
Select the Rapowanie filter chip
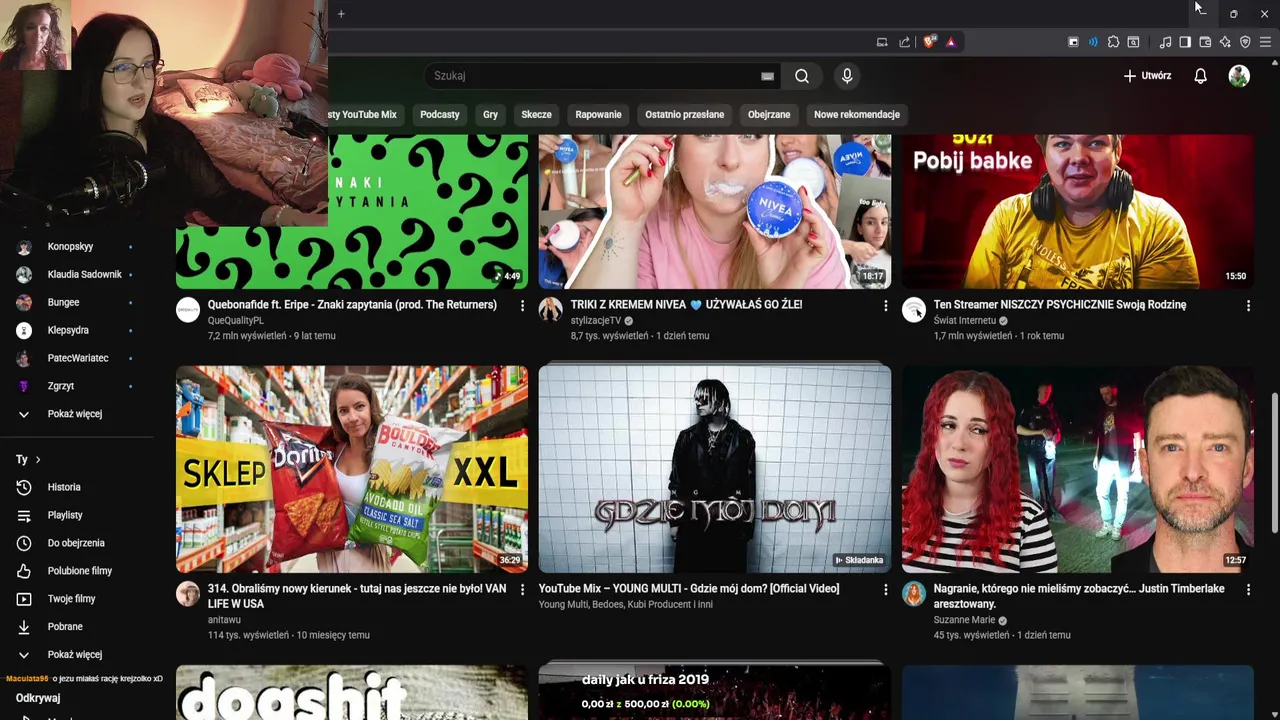pyautogui.click(x=598, y=114)
